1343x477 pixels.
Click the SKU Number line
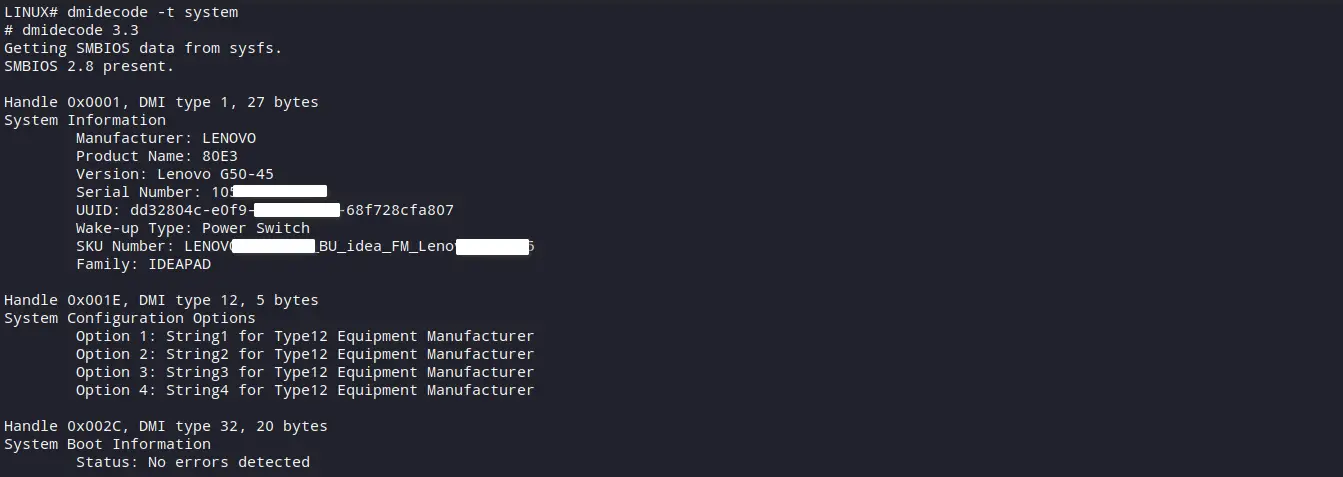point(305,246)
